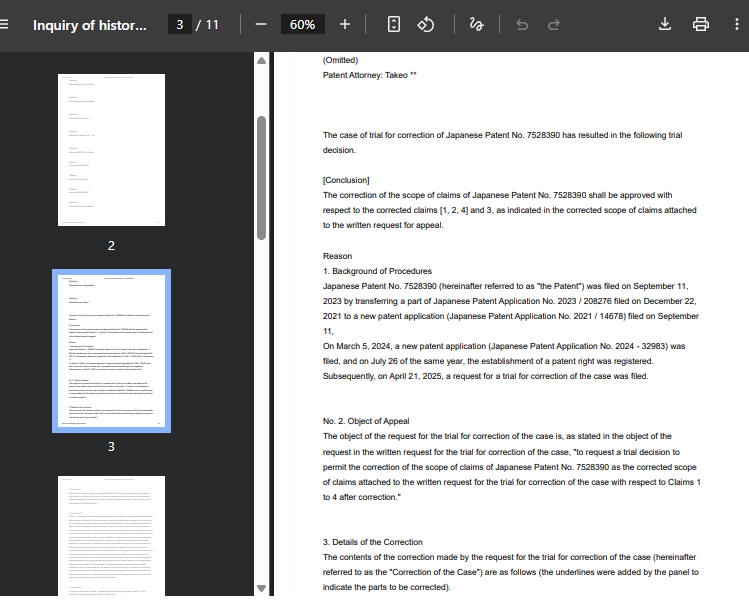749x600 pixels.
Task: Click 'Patent Attorney: Takeo **' line
Action: (369, 75)
